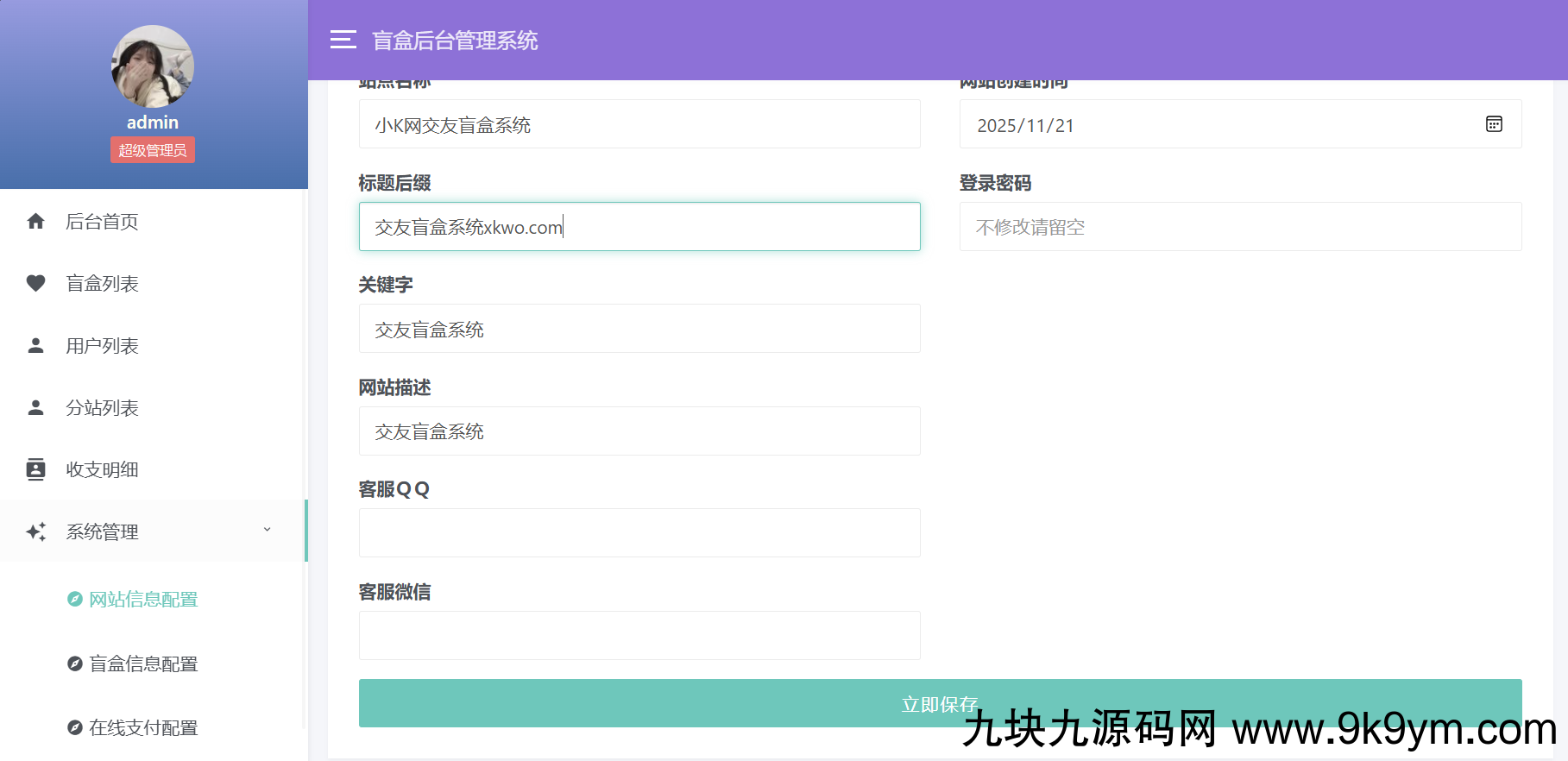This screenshot has height=761, width=1568.
Task: Click the 网站描述 field label
Action: [394, 387]
